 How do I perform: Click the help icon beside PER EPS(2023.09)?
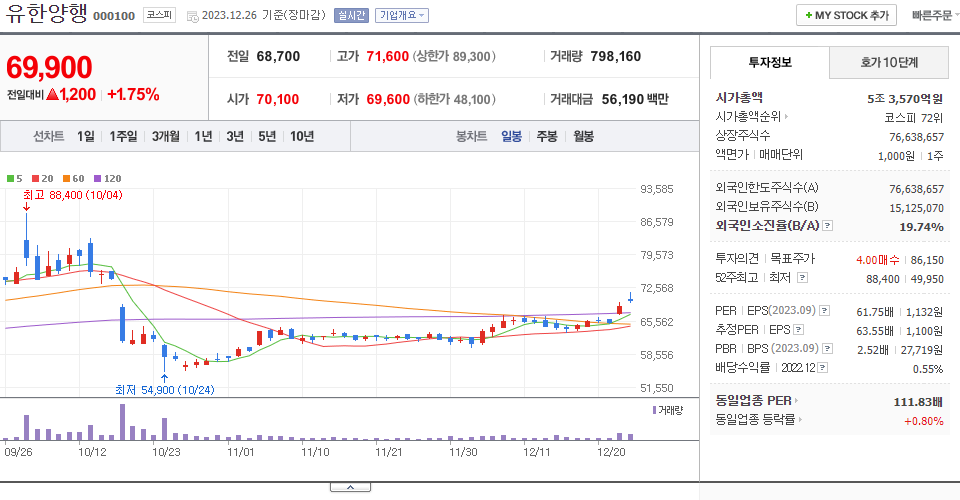(825, 311)
